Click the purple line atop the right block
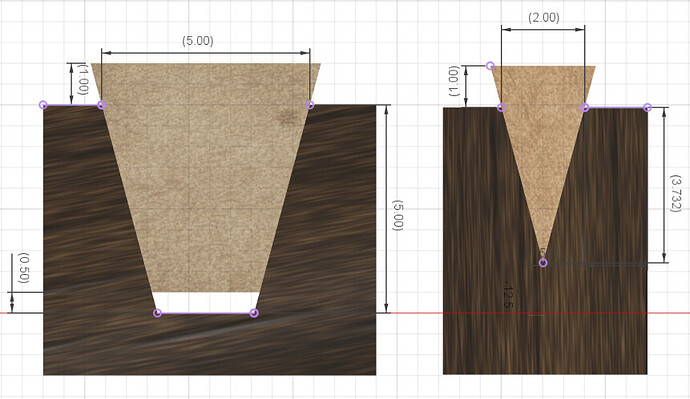 tap(616, 107)
